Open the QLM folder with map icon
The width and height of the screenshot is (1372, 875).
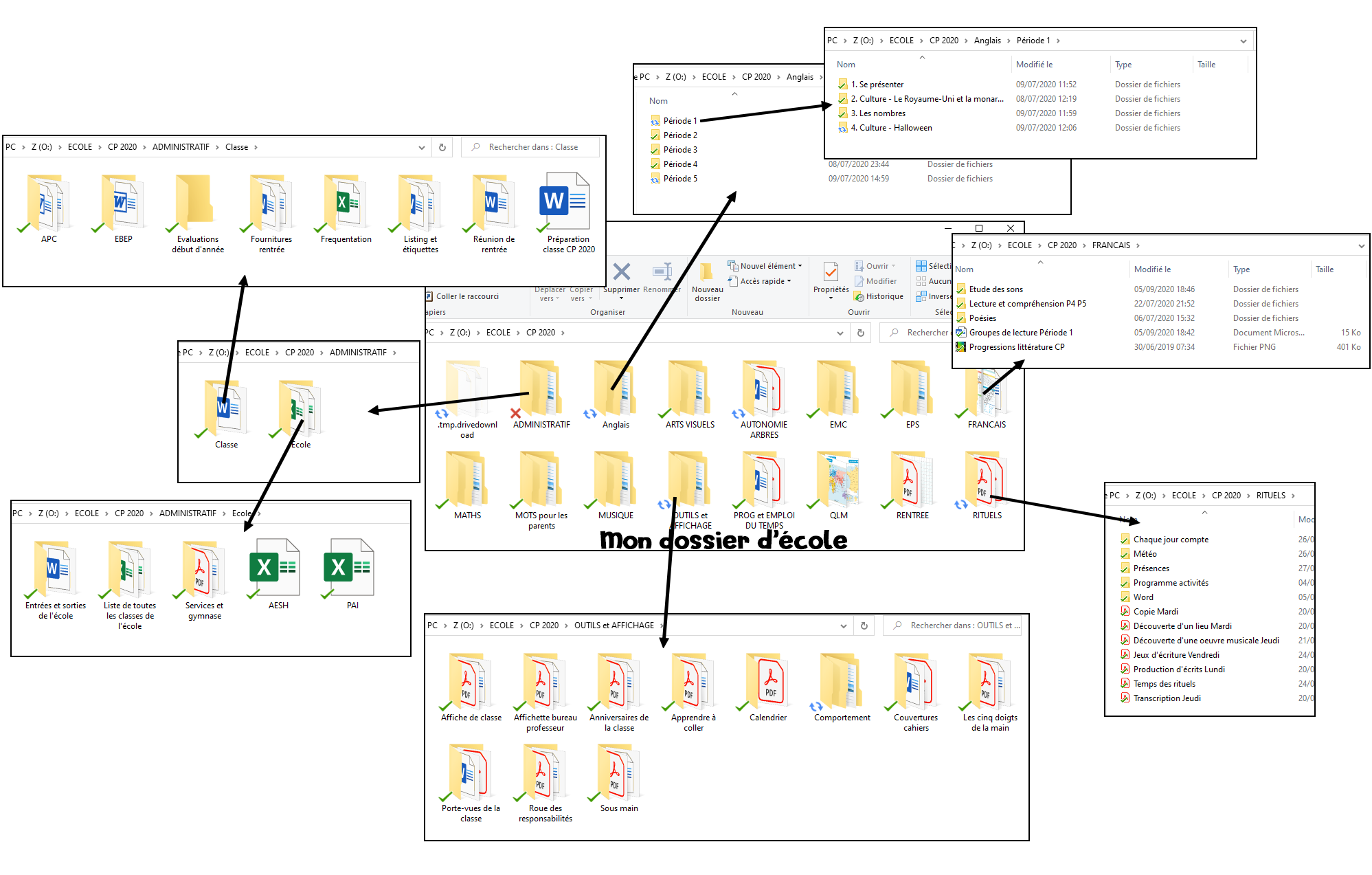837,479
